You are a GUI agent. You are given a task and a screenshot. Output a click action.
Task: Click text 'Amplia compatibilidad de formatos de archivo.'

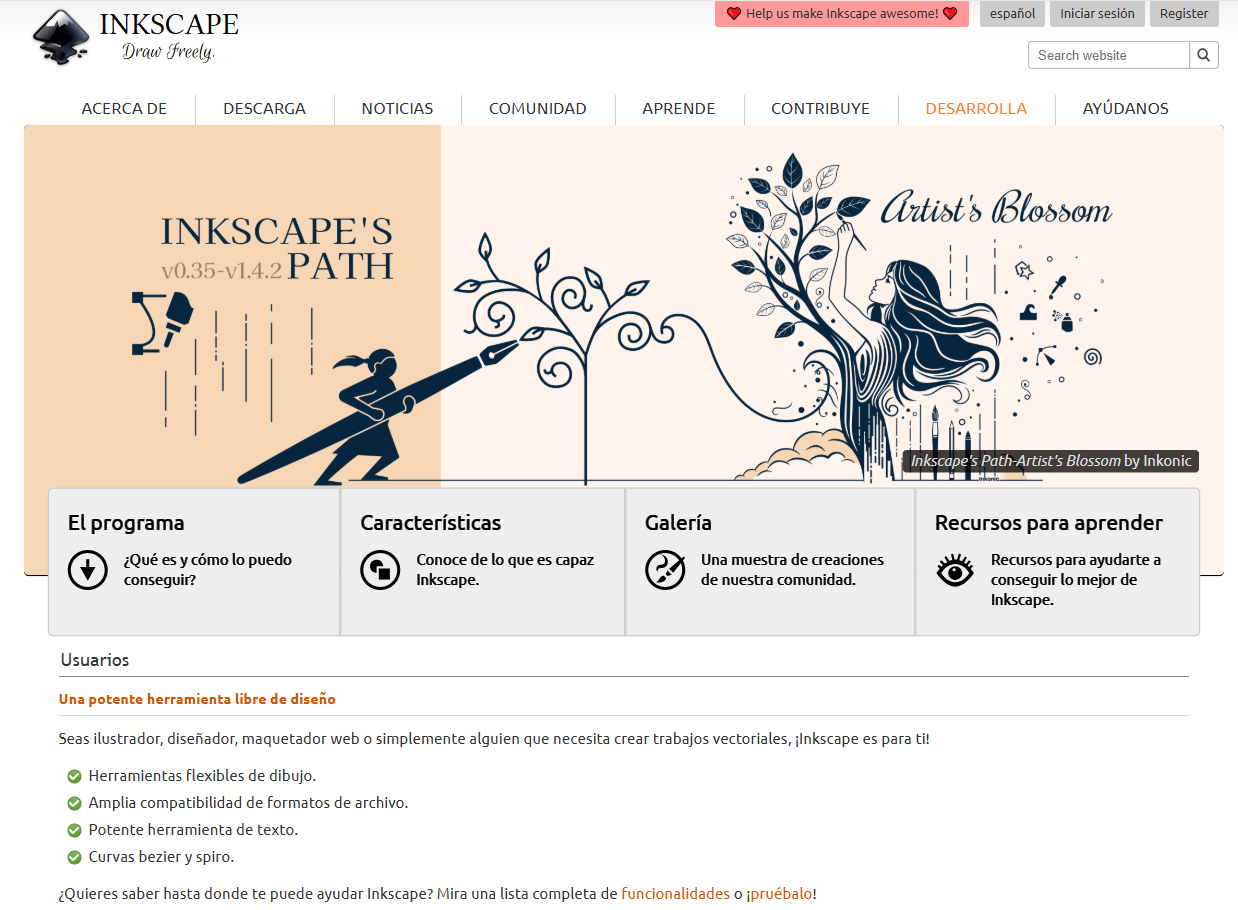click(248, 803)
